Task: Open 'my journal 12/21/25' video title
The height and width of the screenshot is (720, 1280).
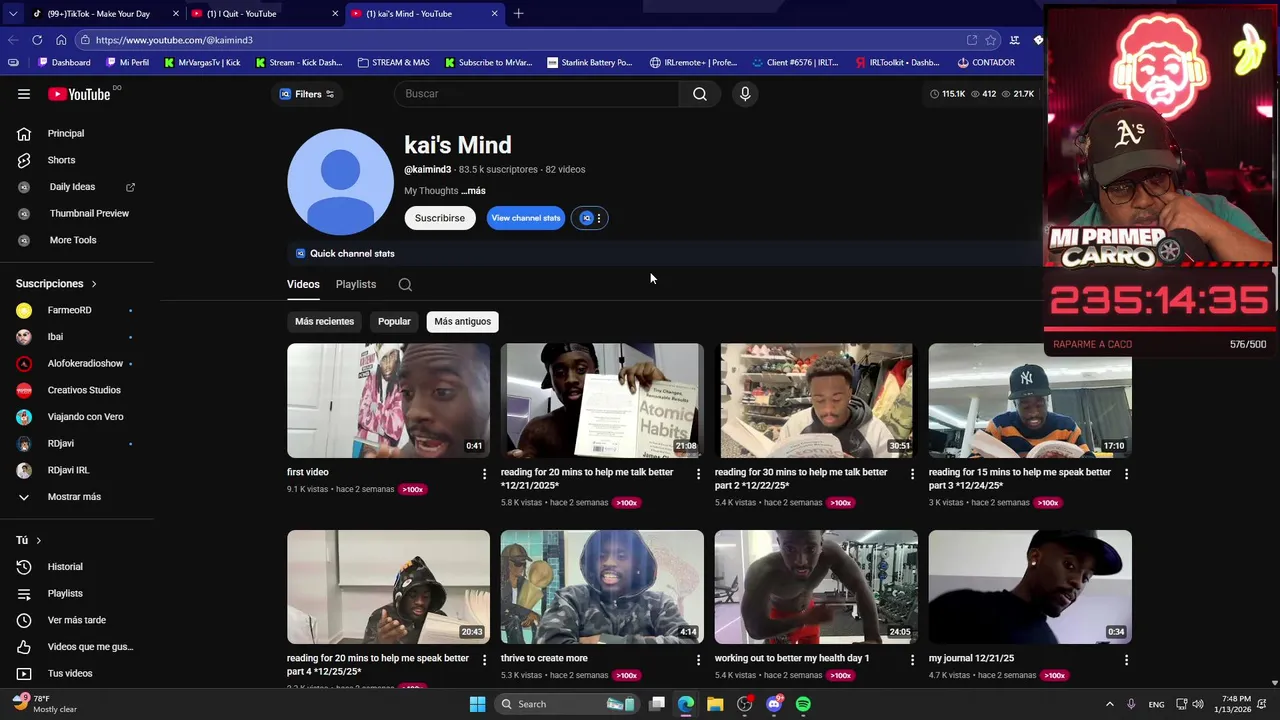Action: pyautogui.click(x=971, y=659)
